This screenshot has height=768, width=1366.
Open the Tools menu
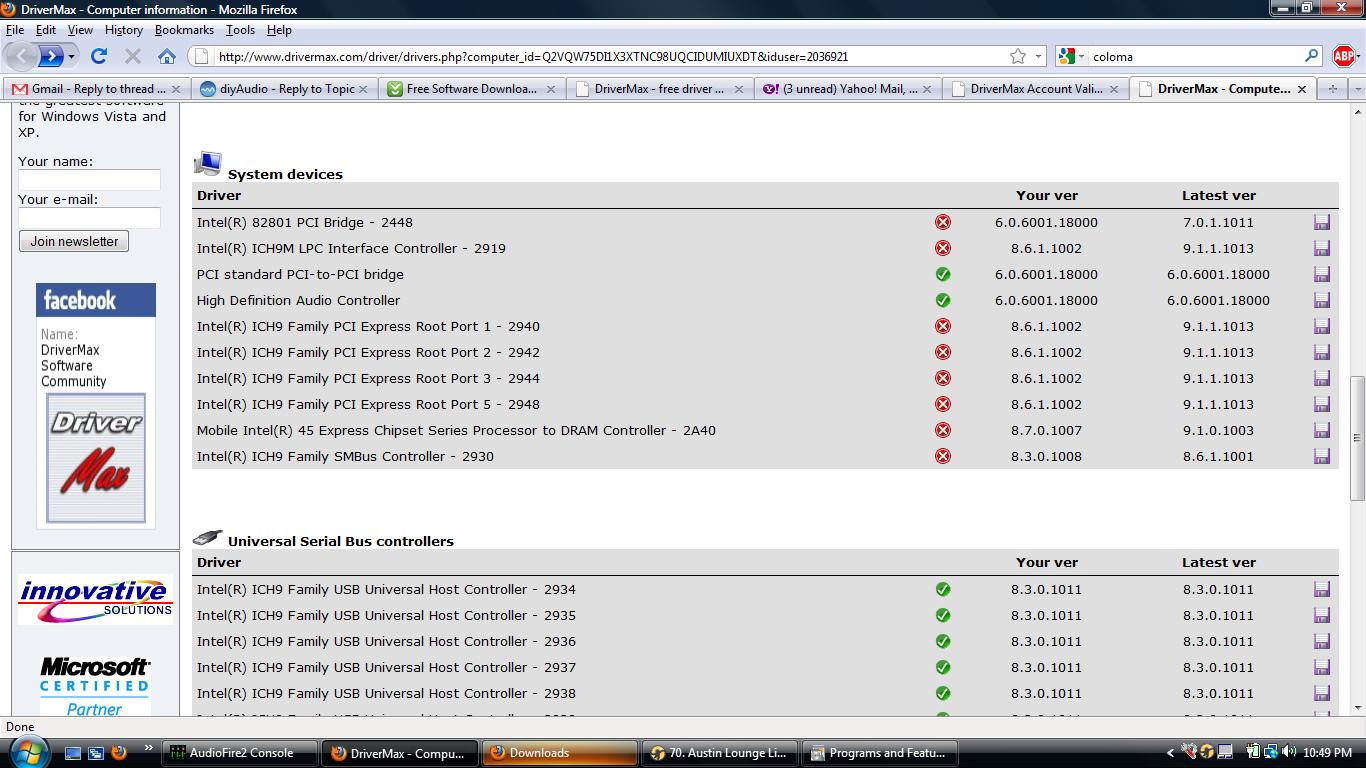pos(240,30)
